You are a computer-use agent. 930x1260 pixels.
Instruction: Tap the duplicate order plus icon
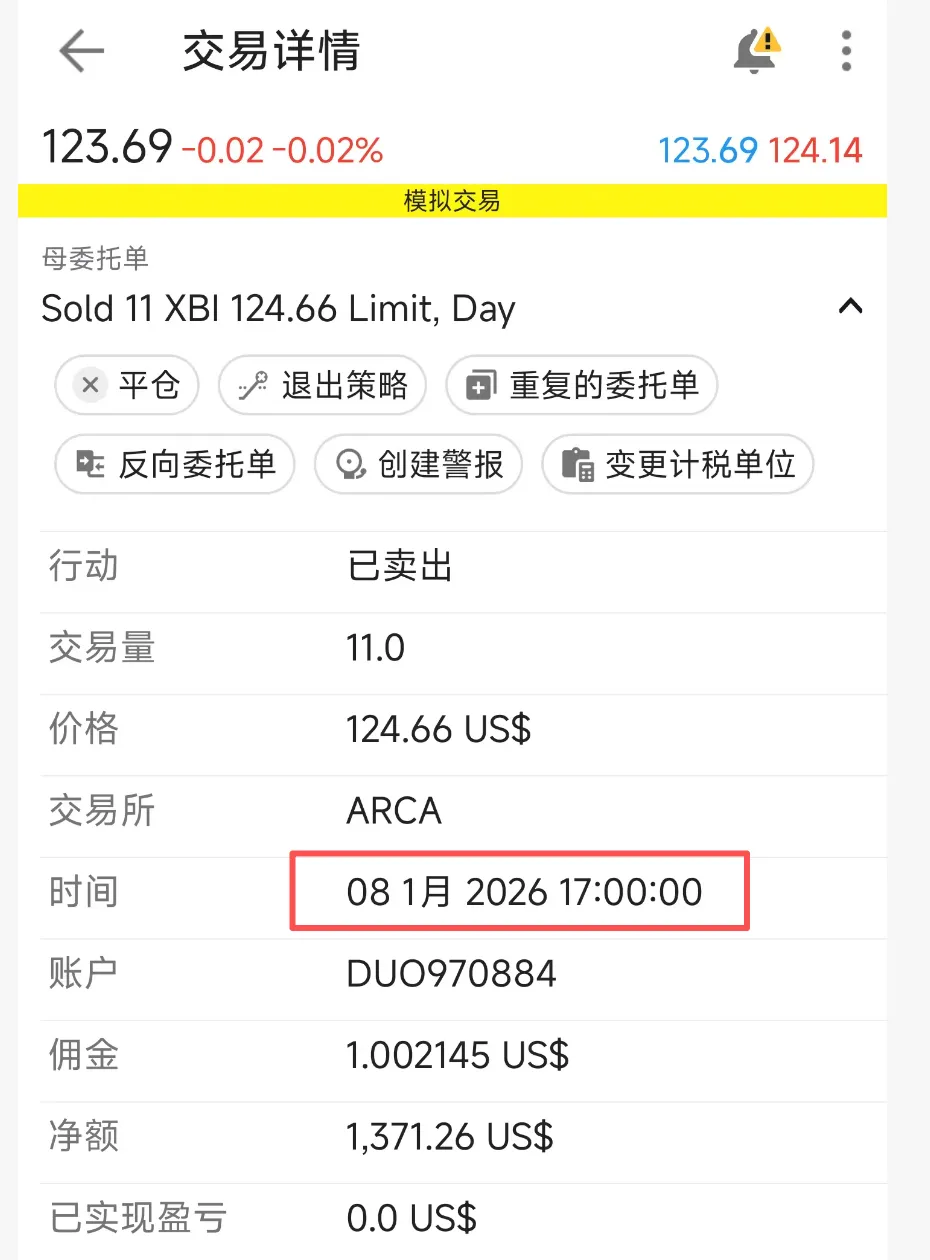pos(481,385)
